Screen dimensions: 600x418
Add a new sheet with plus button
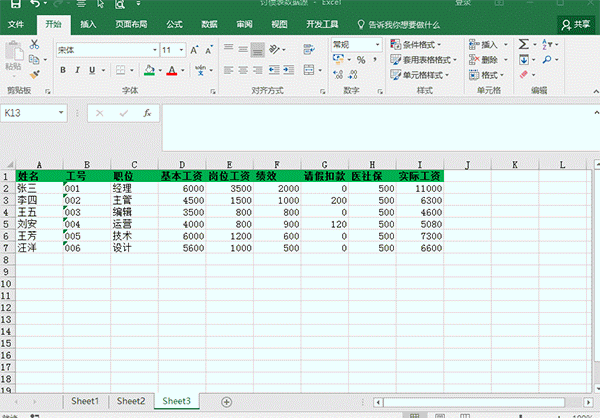coord(227,402)
